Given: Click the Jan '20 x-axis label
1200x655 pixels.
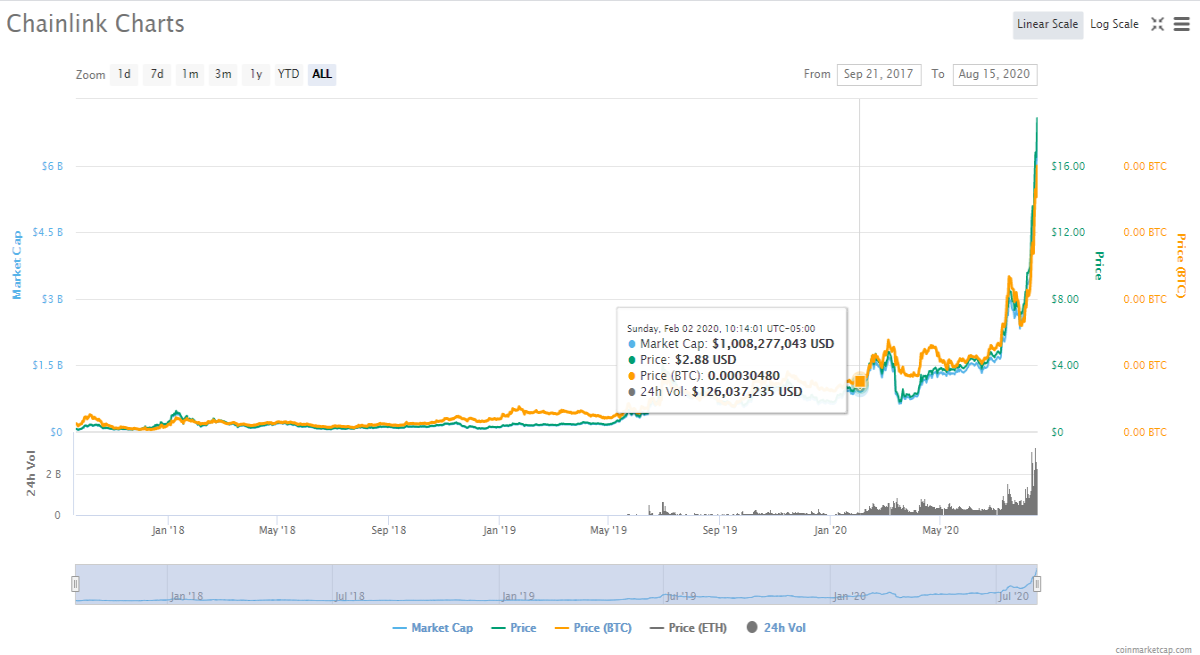Looking at the screenshot, I should tap(831, 530).
